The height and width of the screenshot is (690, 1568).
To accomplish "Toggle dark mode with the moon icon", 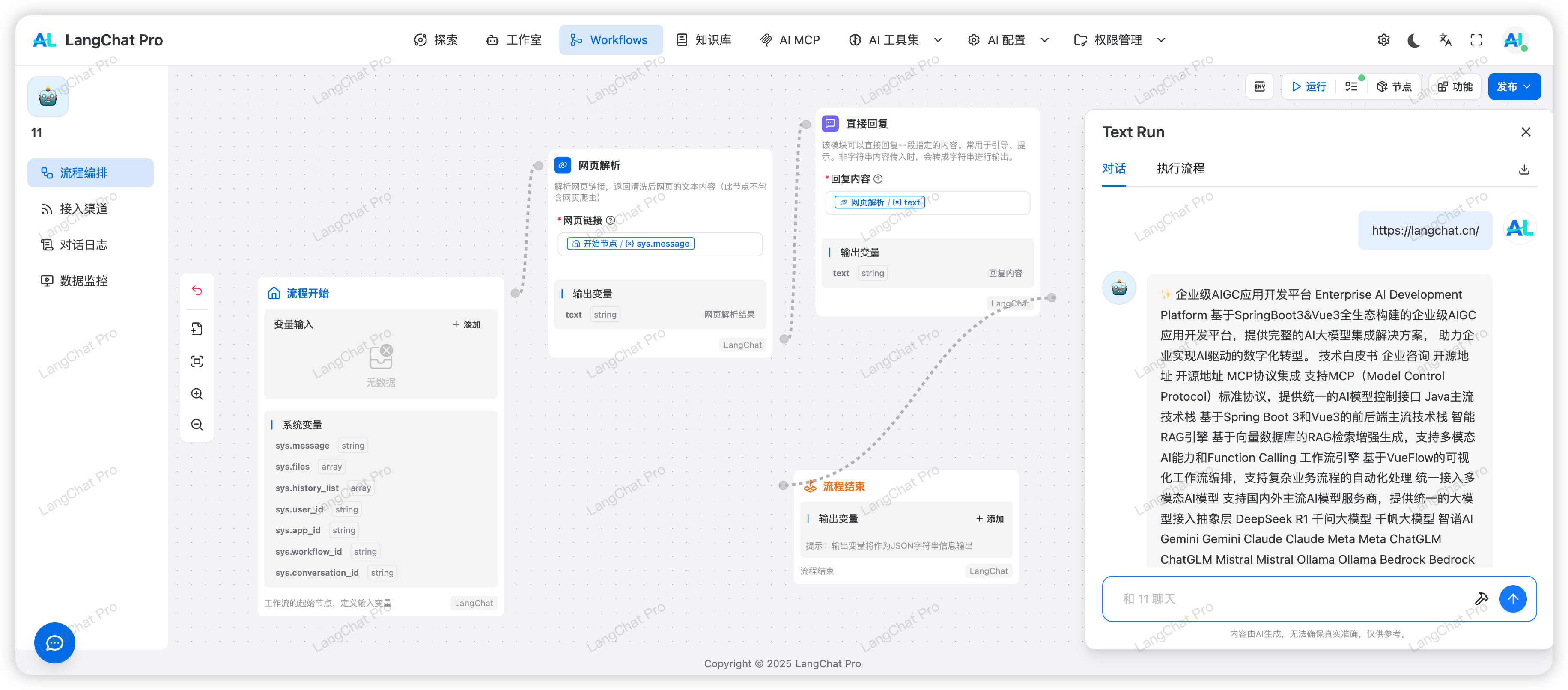I will [1413, 39].
